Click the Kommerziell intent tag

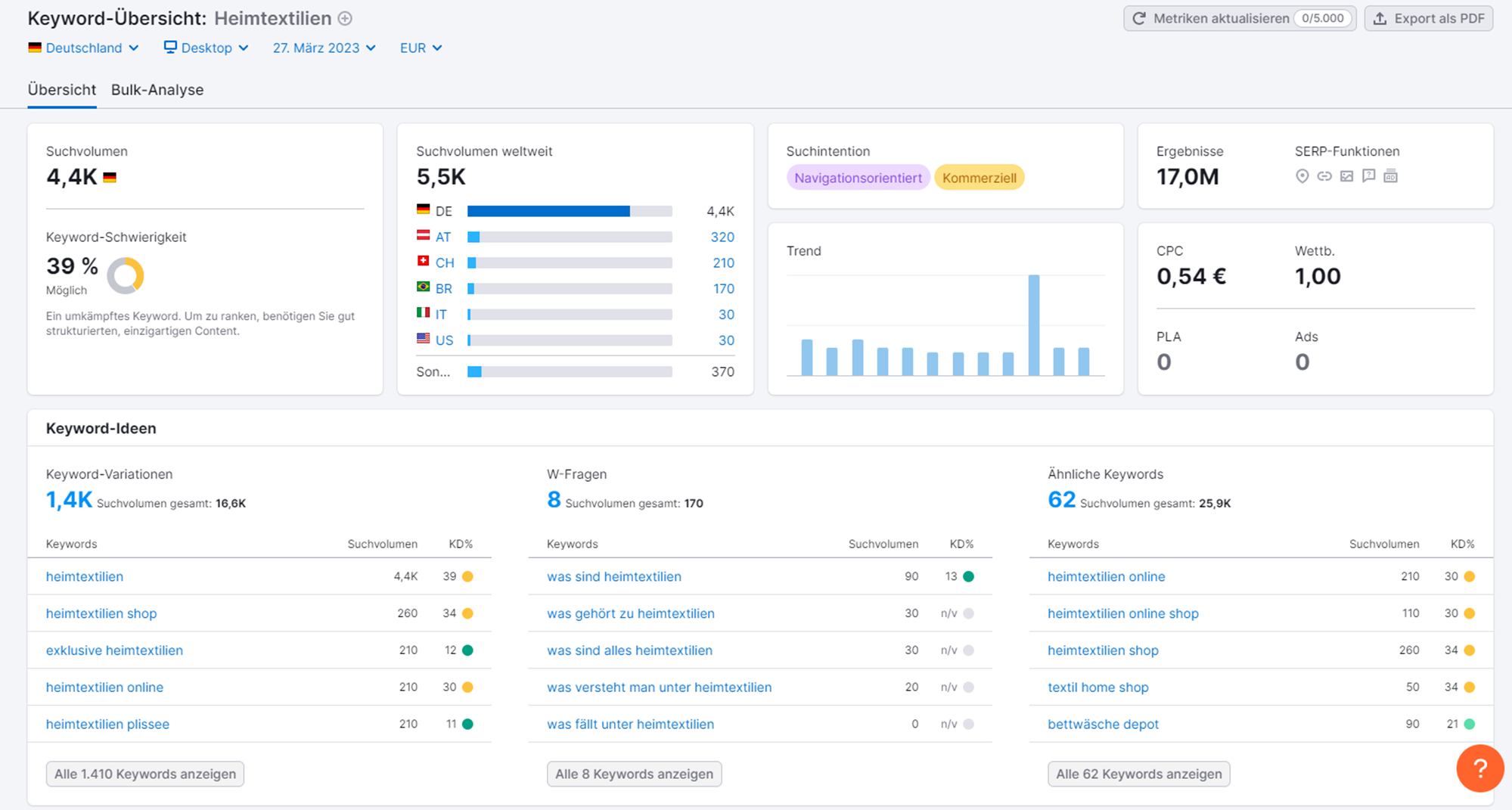pyautogui.click(x=980, y=178)
